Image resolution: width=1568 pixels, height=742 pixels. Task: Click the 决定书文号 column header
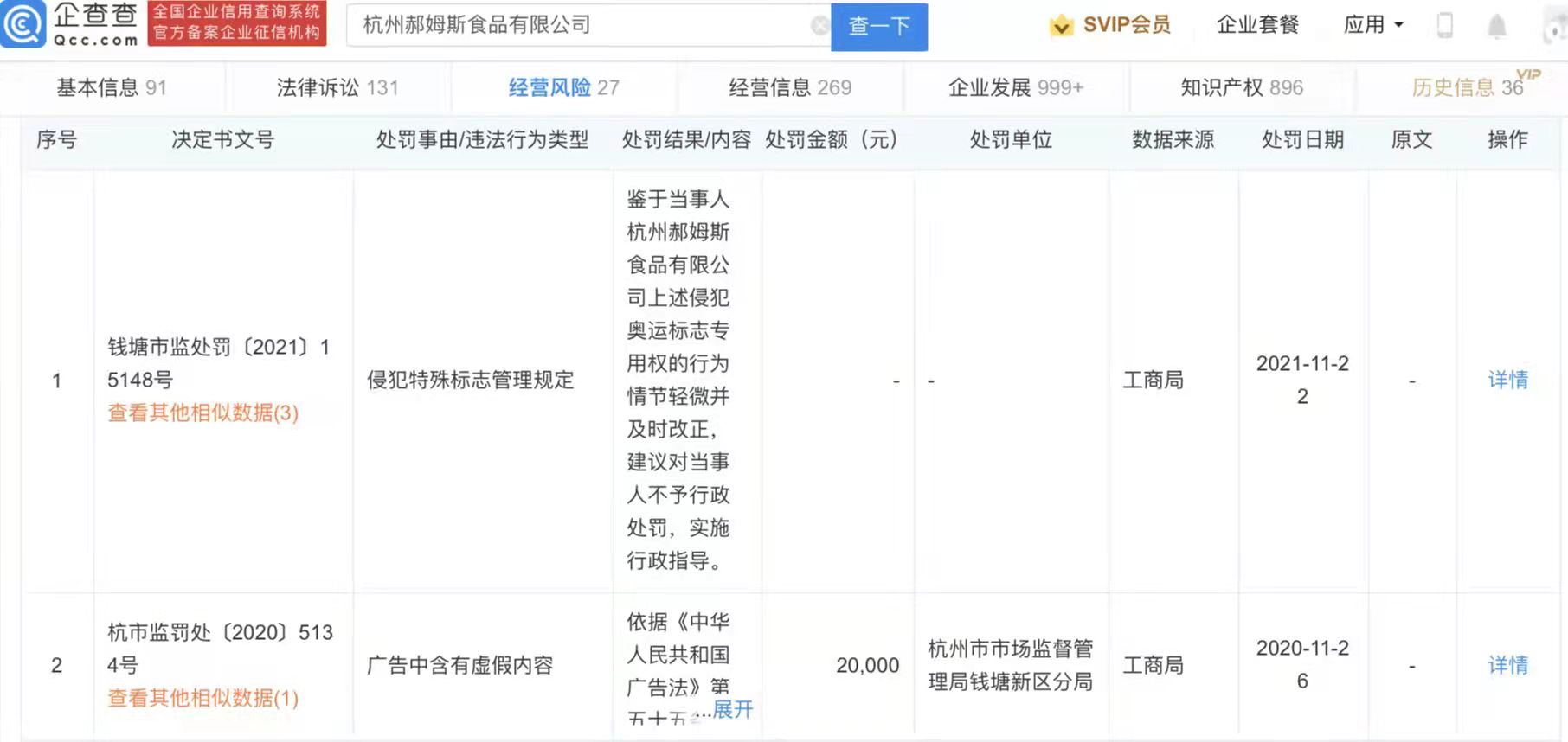click(x=222, y=139)
